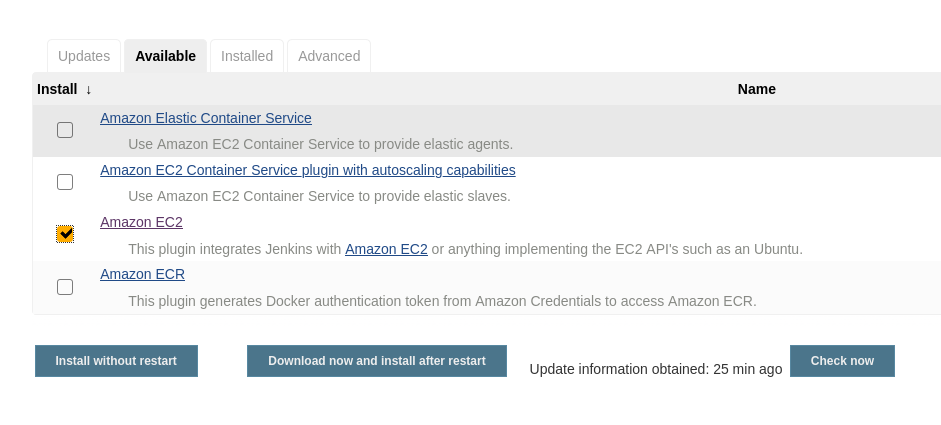
Task: Go to the Installed tab
Action: (247, 56)
